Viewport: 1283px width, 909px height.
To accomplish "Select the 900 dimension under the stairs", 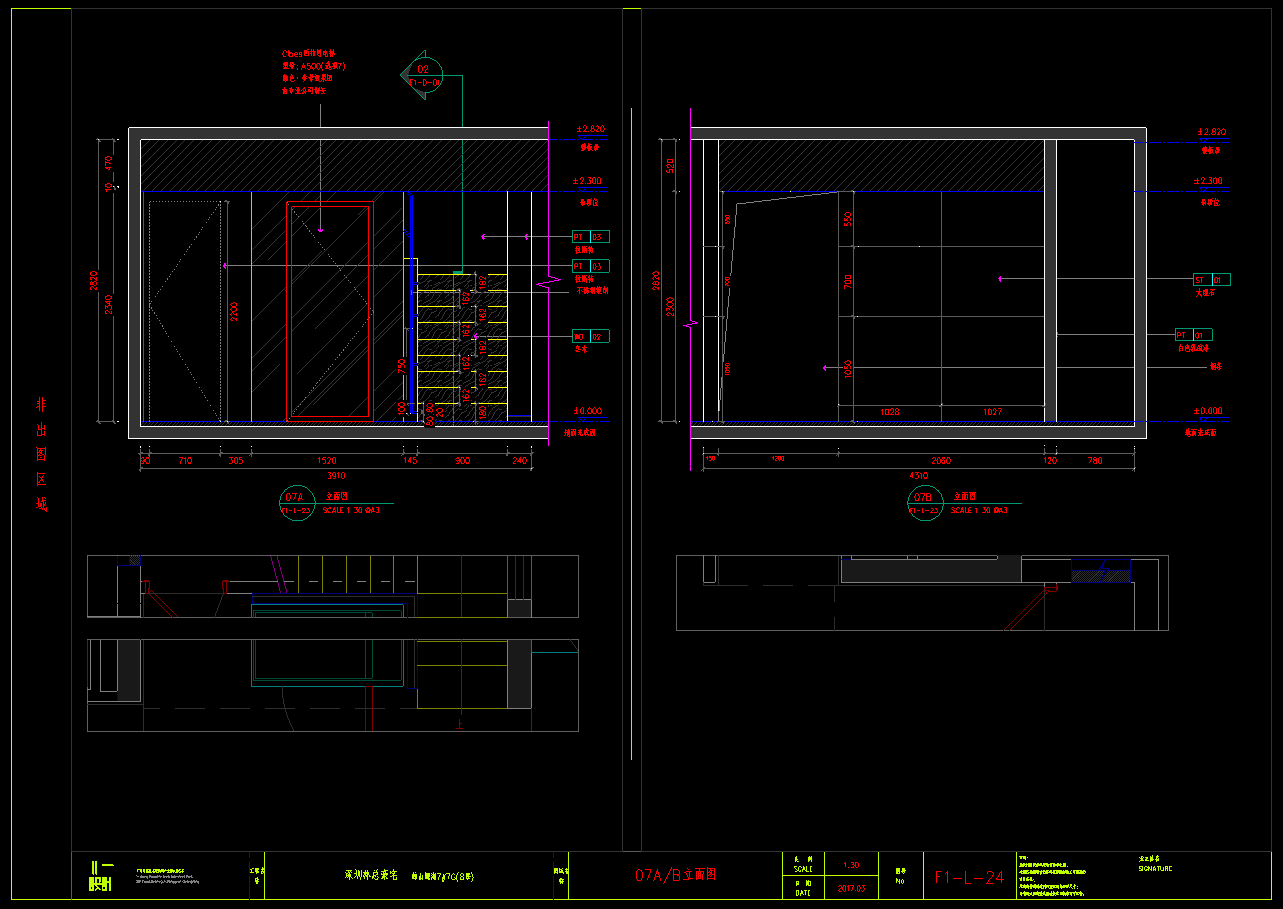I will click(462, 461).
